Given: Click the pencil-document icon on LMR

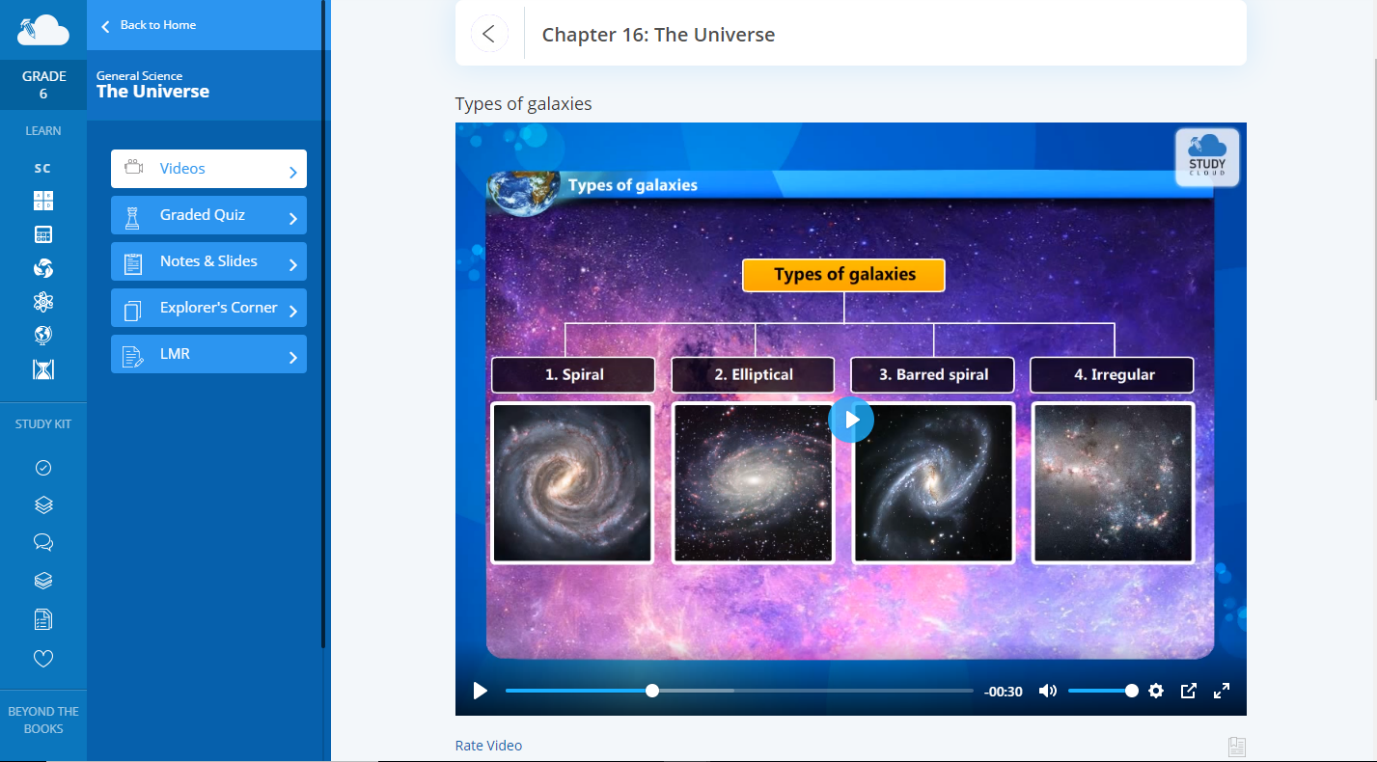Looking at the screenshot, I should 132,356.
